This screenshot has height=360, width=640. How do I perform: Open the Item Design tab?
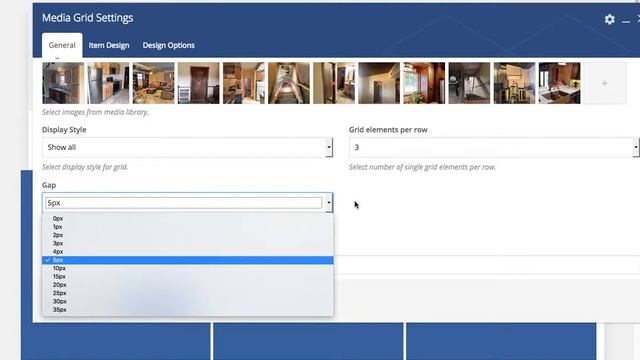pyautogui.click(x=109, y=45)
